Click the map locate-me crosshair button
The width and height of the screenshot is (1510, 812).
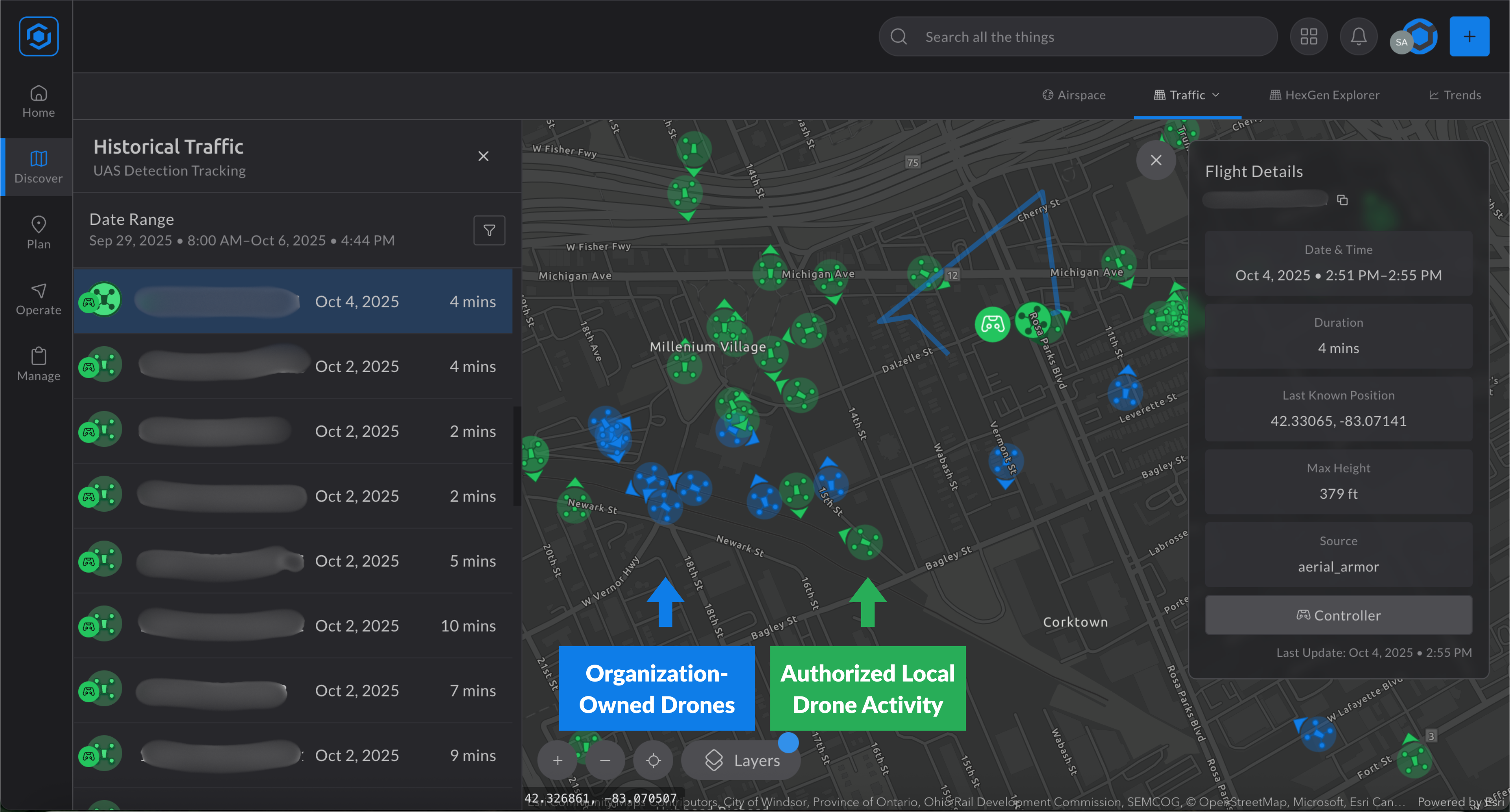[654, 761]
